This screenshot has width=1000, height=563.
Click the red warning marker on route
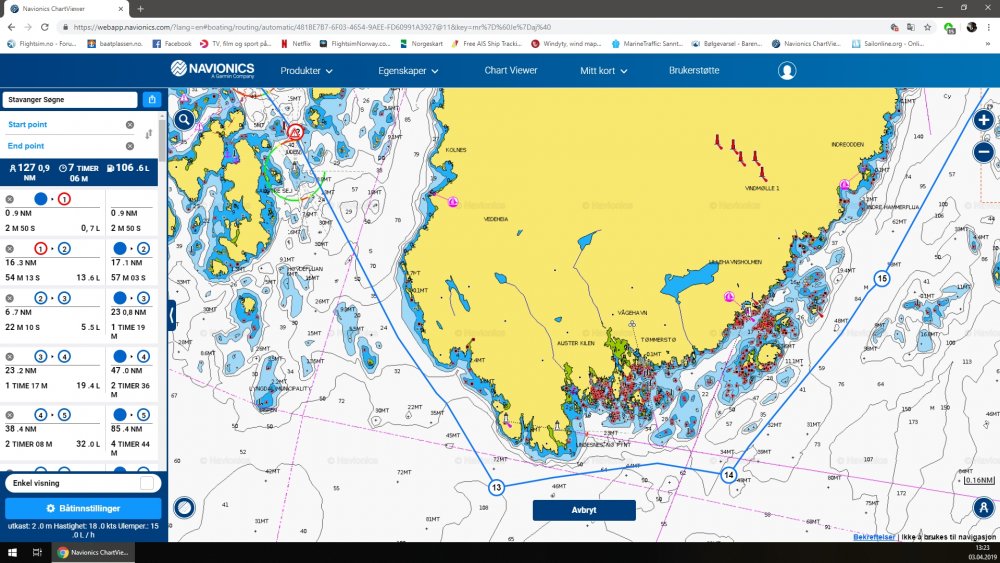[x=295, y=133]
